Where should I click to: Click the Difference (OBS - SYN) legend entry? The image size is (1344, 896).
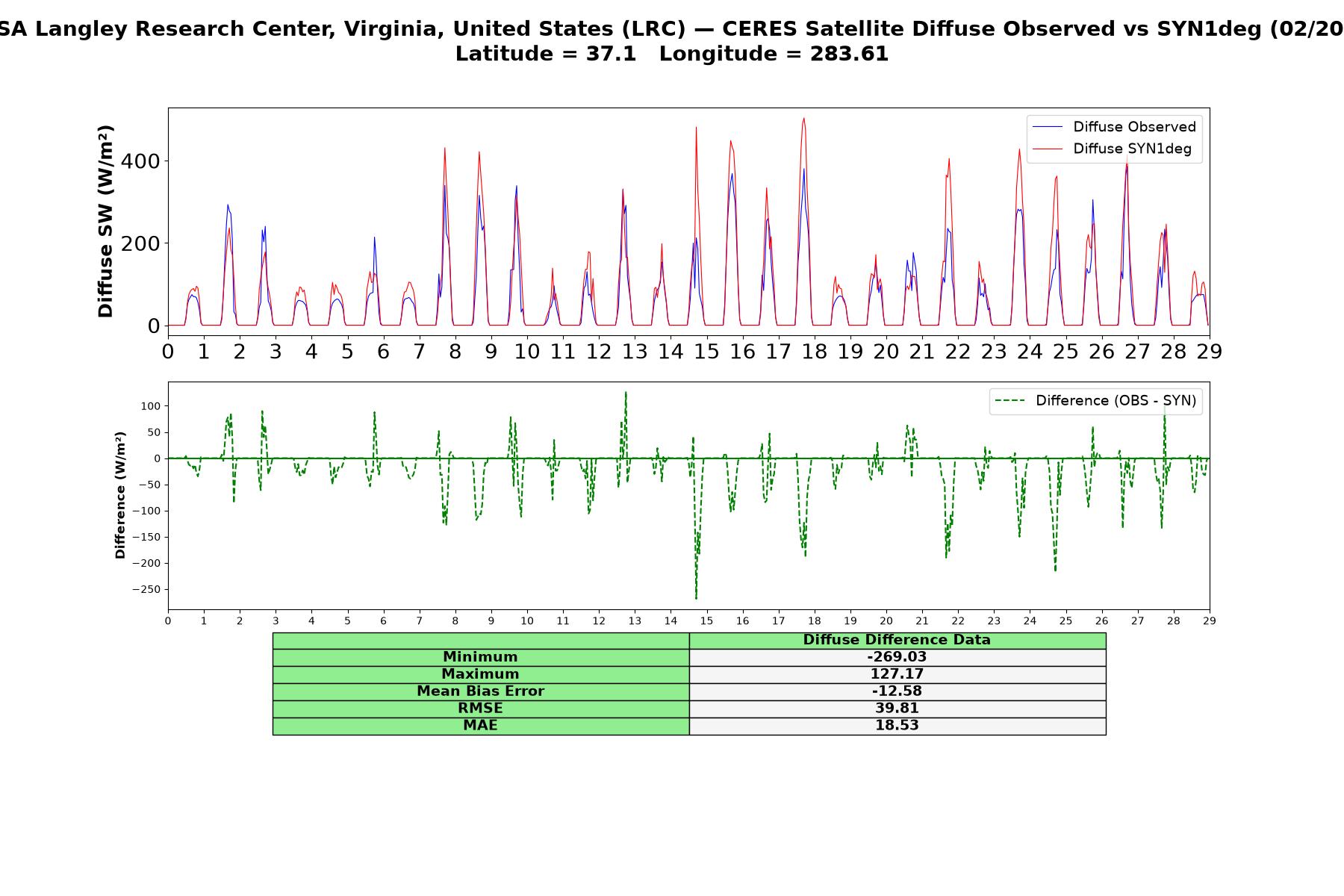coord(1095,401)
